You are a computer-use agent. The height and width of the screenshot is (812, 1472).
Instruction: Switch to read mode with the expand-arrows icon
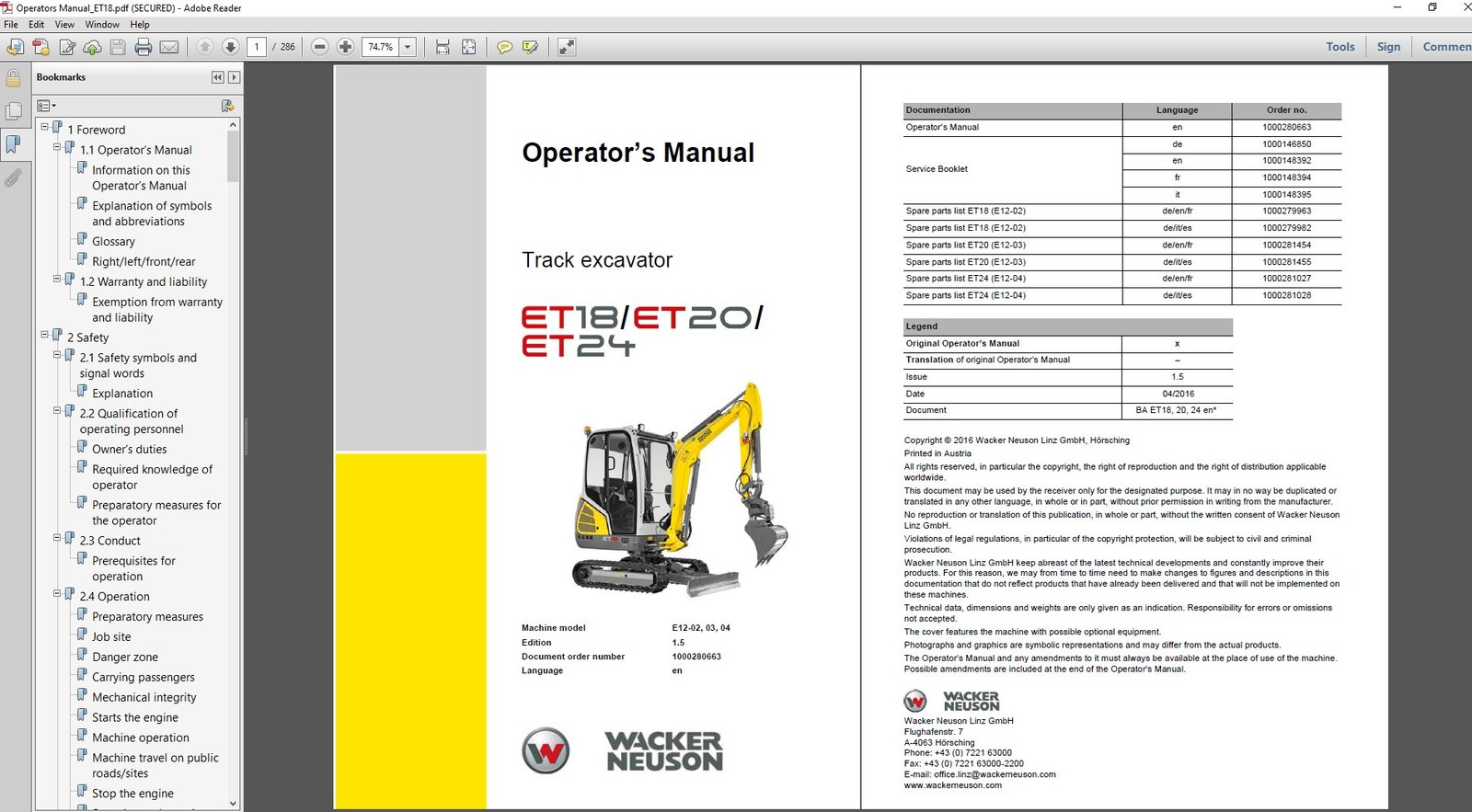pos(567,47)
